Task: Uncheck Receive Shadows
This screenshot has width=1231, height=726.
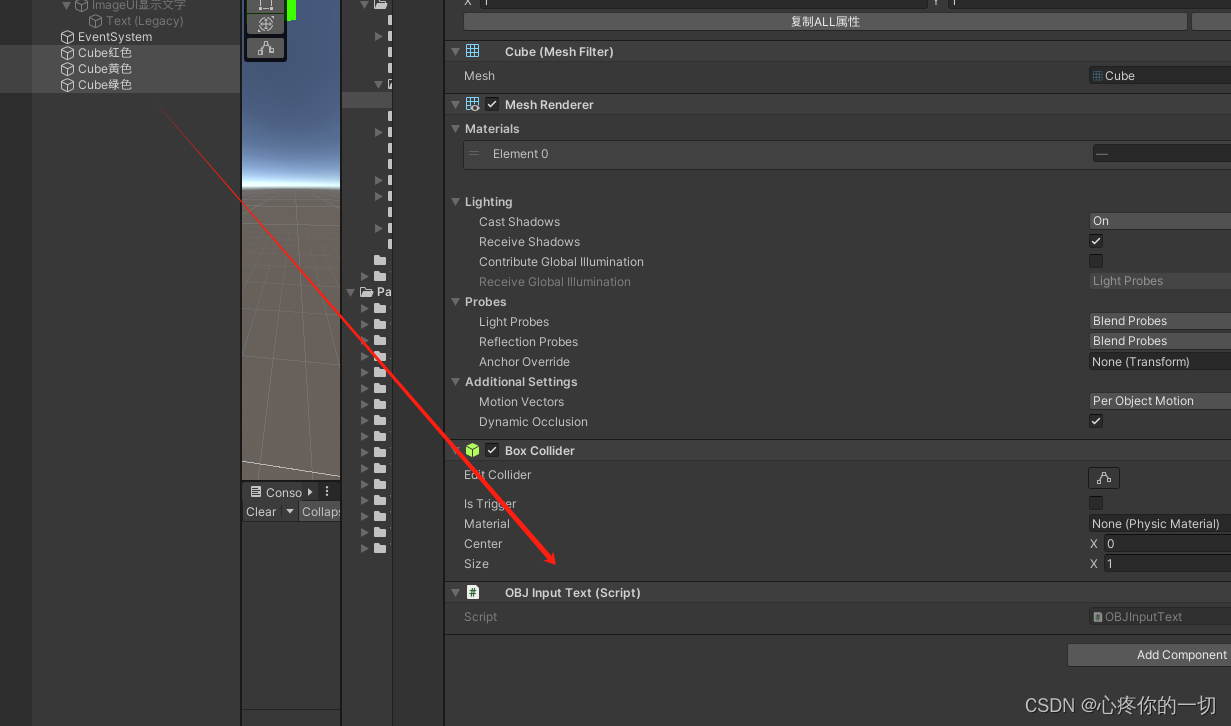Action: click(1096, 241)
